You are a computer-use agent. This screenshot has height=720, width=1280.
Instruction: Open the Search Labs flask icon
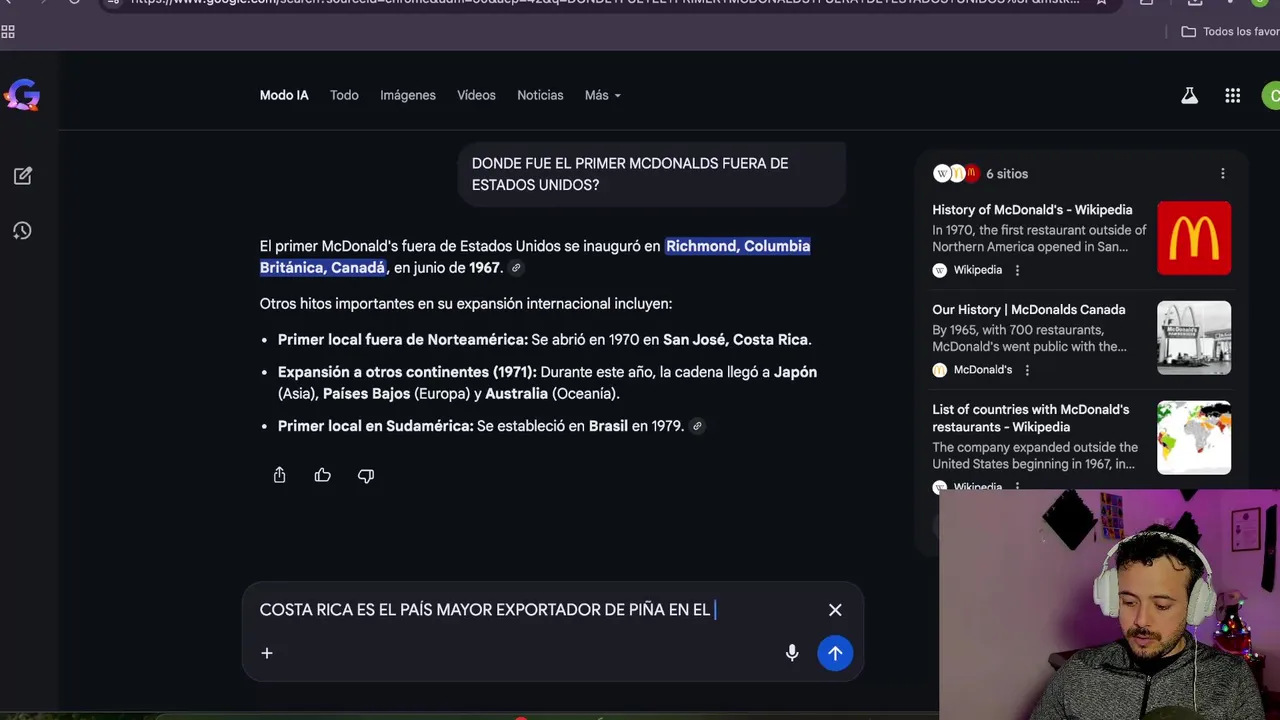(x=1189, y=96)
